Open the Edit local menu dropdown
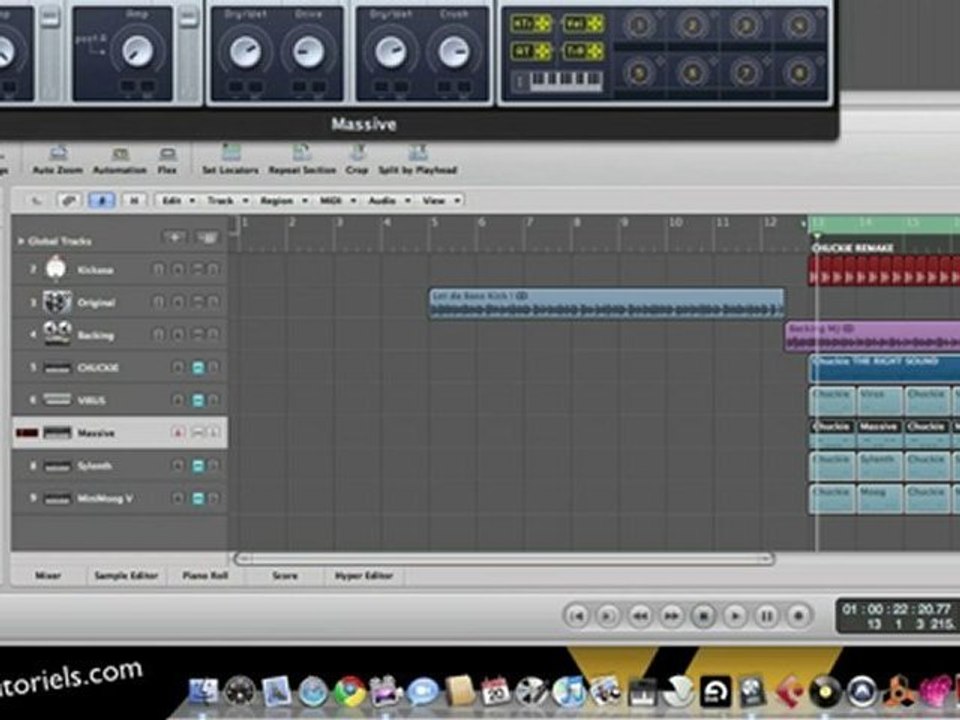Screen dimensions: 960x720 tap(179, 200)
